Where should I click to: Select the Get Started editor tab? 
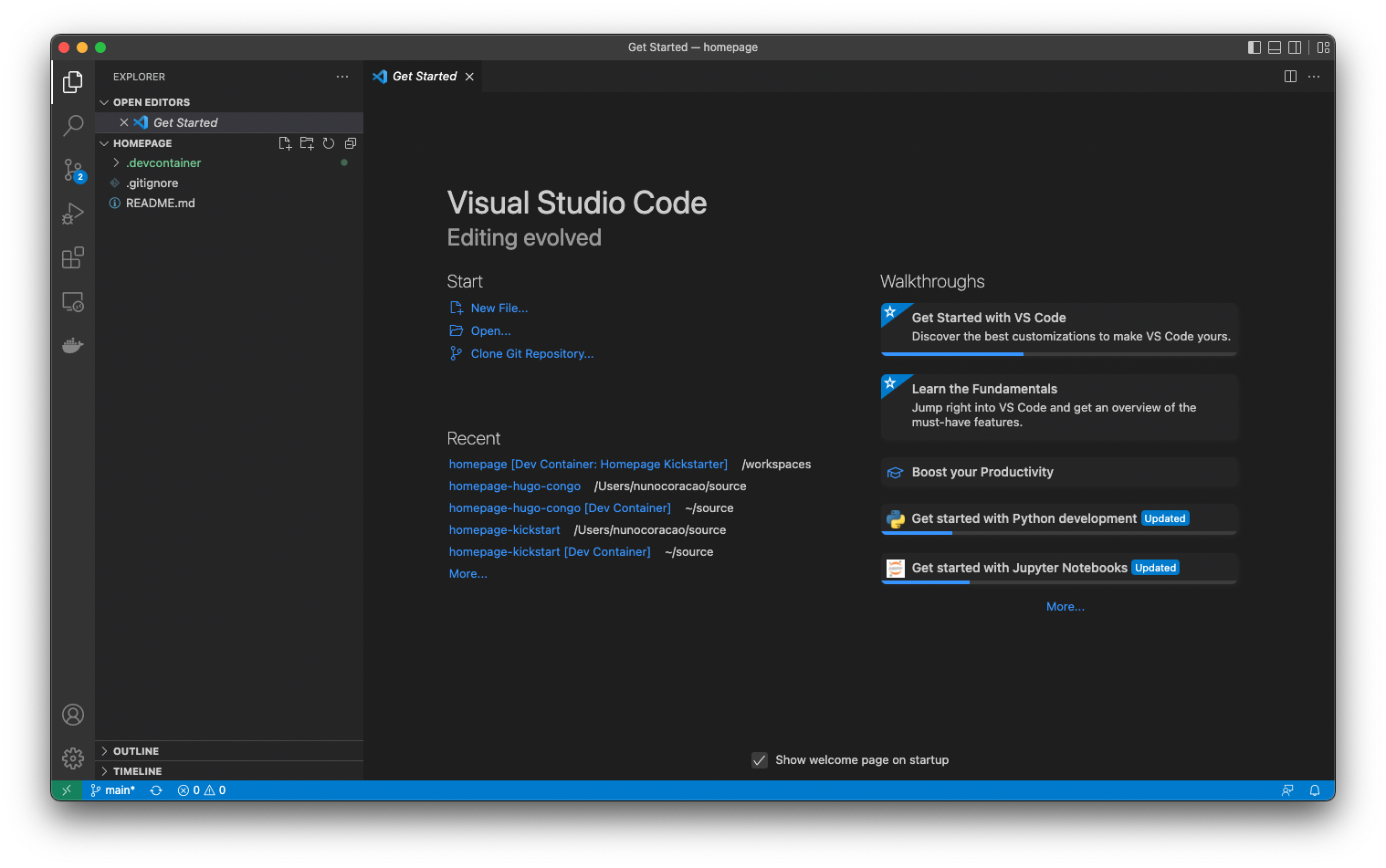click(424, 77)
